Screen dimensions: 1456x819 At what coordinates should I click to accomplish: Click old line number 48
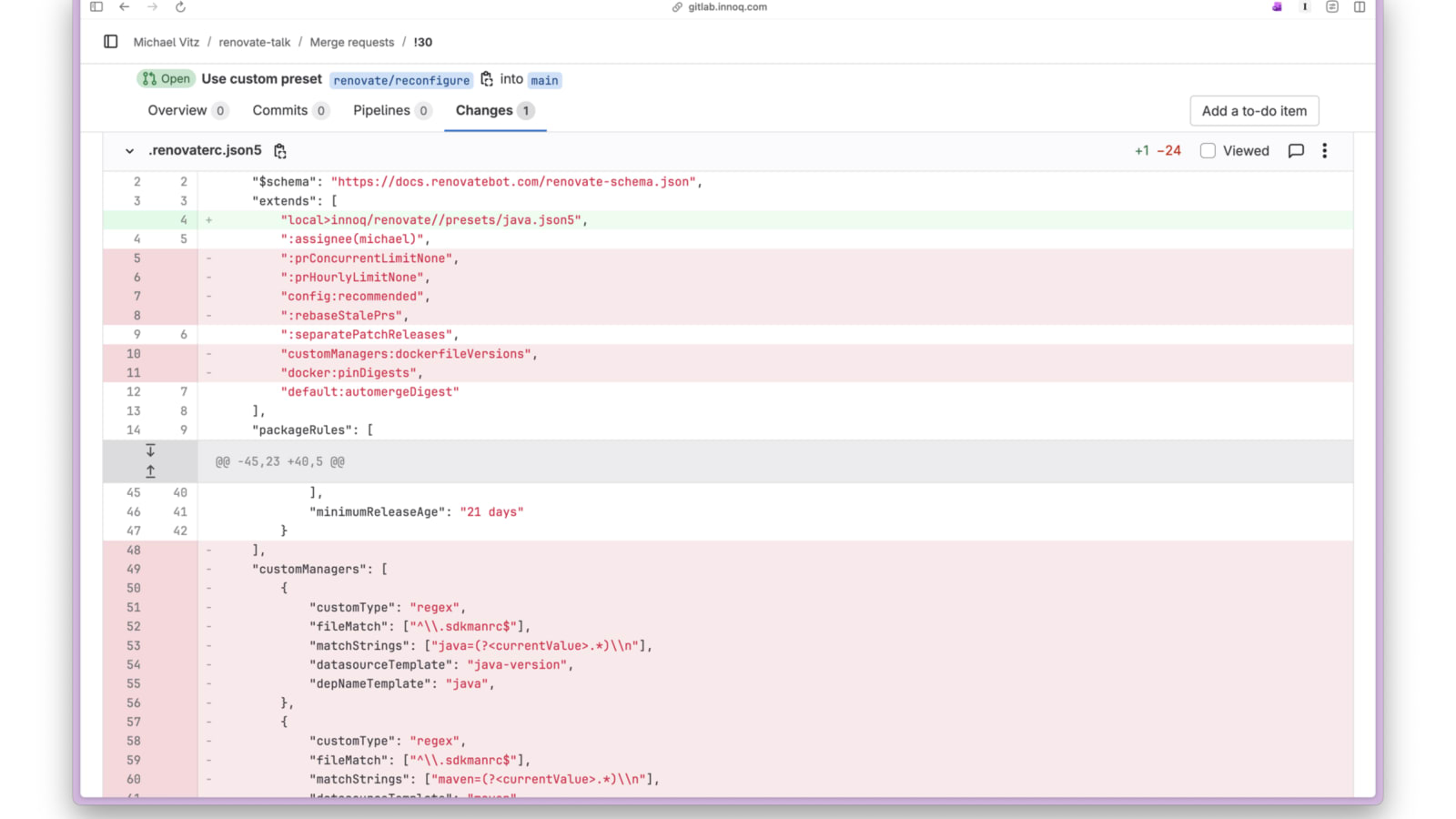coord(134,551)
